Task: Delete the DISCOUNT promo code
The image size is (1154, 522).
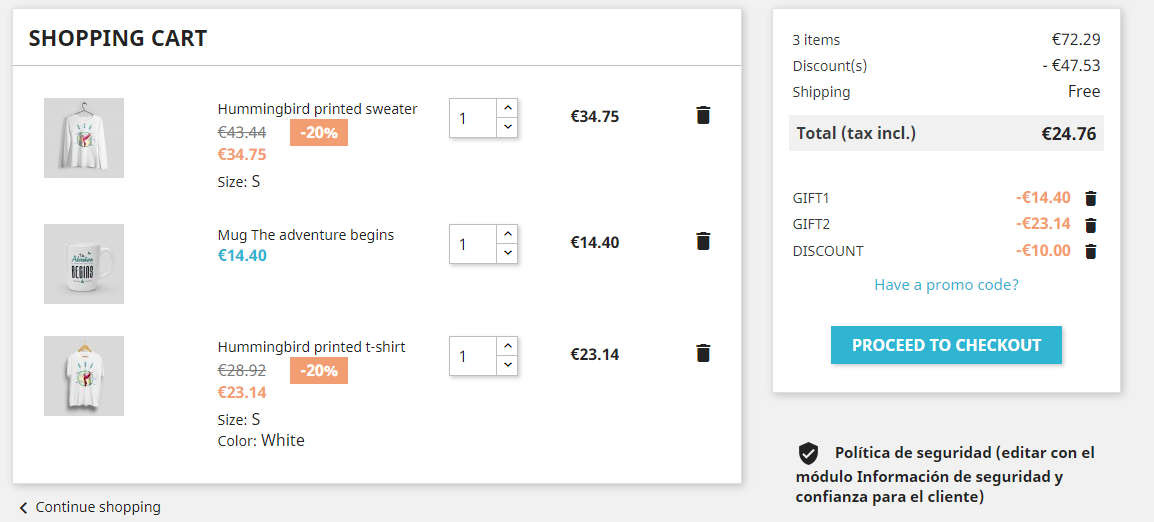Action: tap(1091, 251)
